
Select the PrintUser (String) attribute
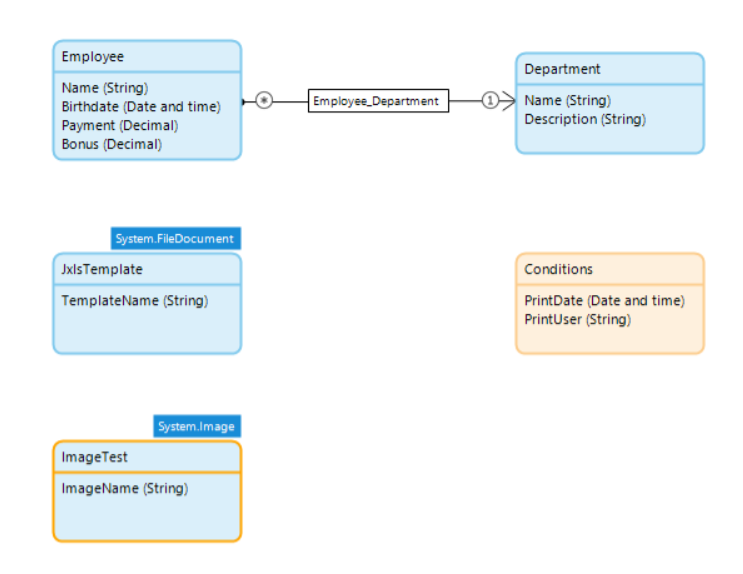[x=578, y=319]
